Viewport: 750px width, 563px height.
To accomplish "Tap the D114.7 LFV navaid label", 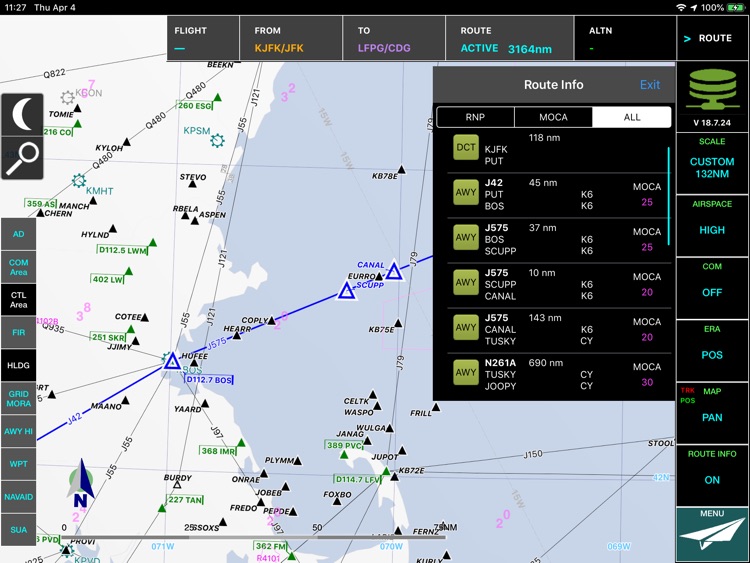I will [x=357, y=479].
